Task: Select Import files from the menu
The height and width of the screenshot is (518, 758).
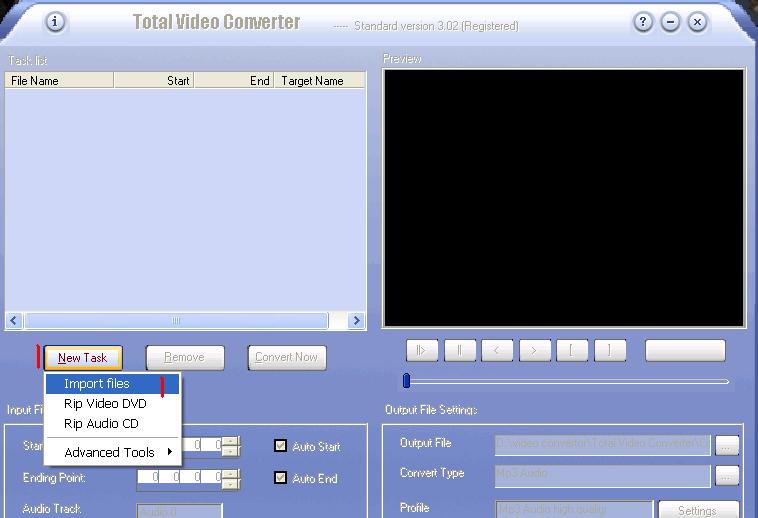Action: tap(112, 384)
